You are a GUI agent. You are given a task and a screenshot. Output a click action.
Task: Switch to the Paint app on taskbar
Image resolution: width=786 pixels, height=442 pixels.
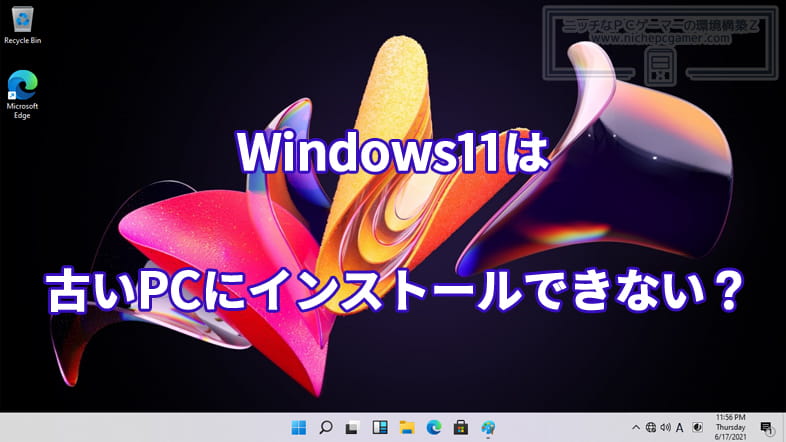tap(488, 428)
